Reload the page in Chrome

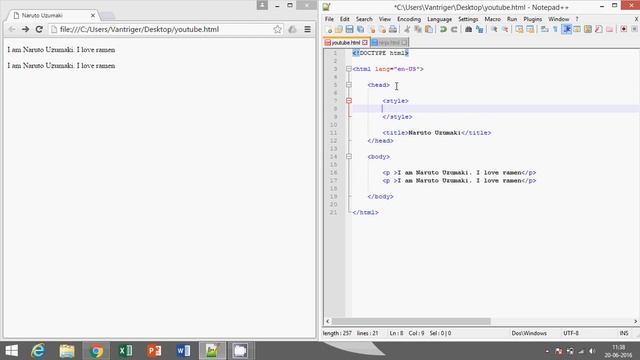coord(39,29)
